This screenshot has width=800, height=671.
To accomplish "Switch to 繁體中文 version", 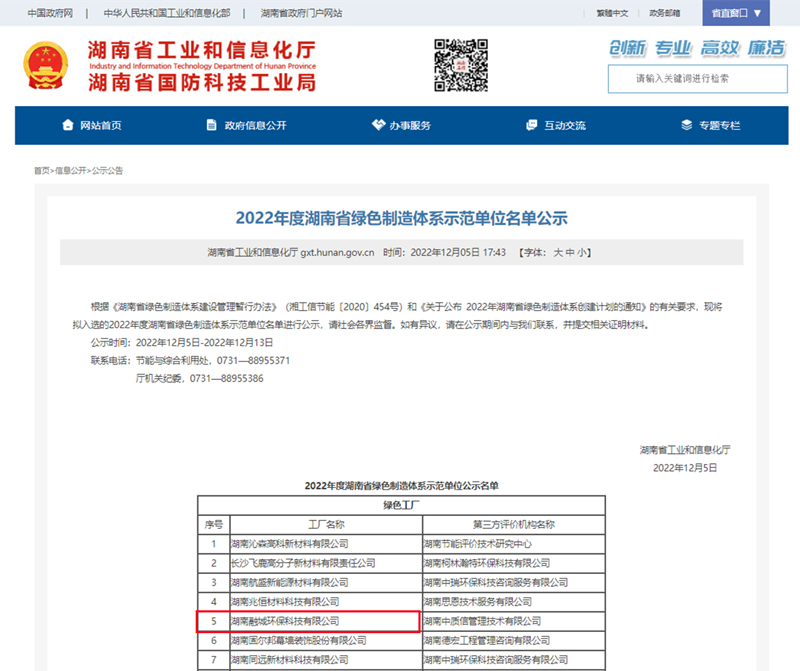I will [x=612, y=13].
